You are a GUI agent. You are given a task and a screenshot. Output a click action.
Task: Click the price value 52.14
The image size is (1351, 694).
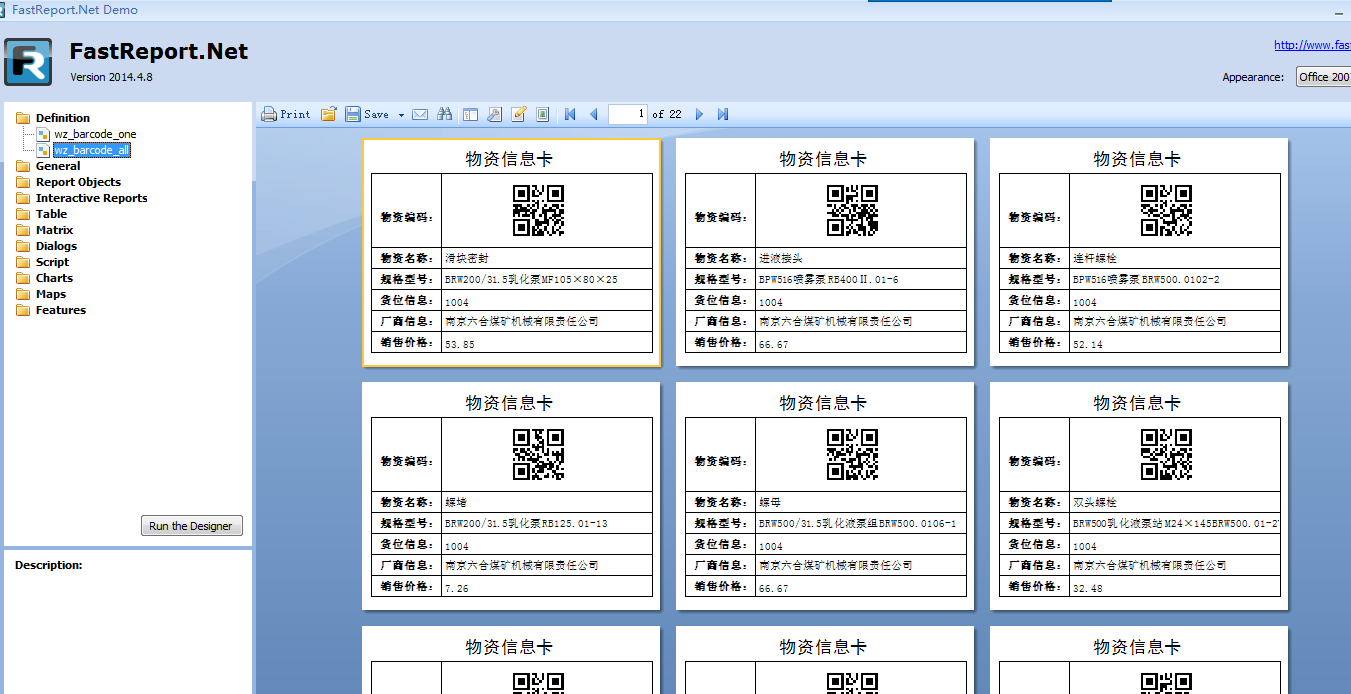point(1088,344)
